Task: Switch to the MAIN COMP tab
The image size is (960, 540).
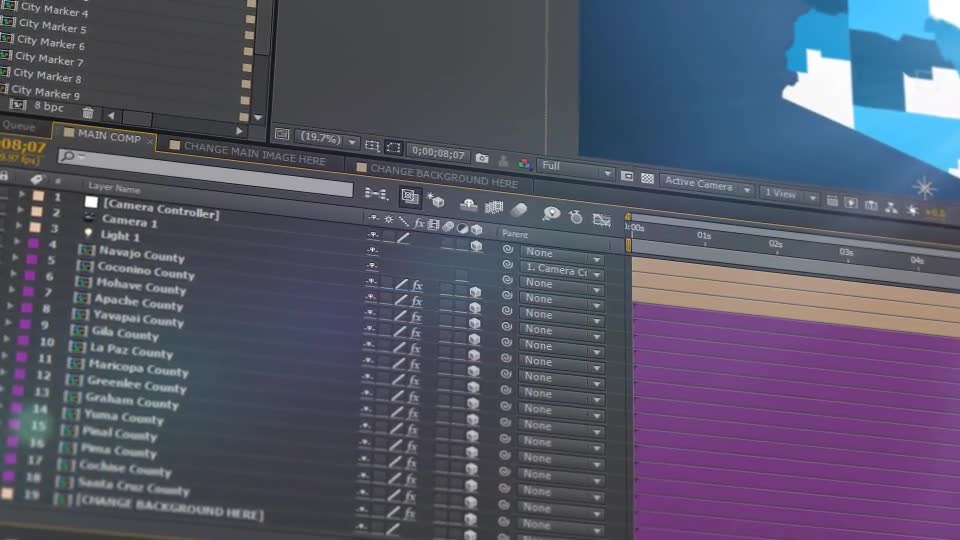Action: click(109, 137)
